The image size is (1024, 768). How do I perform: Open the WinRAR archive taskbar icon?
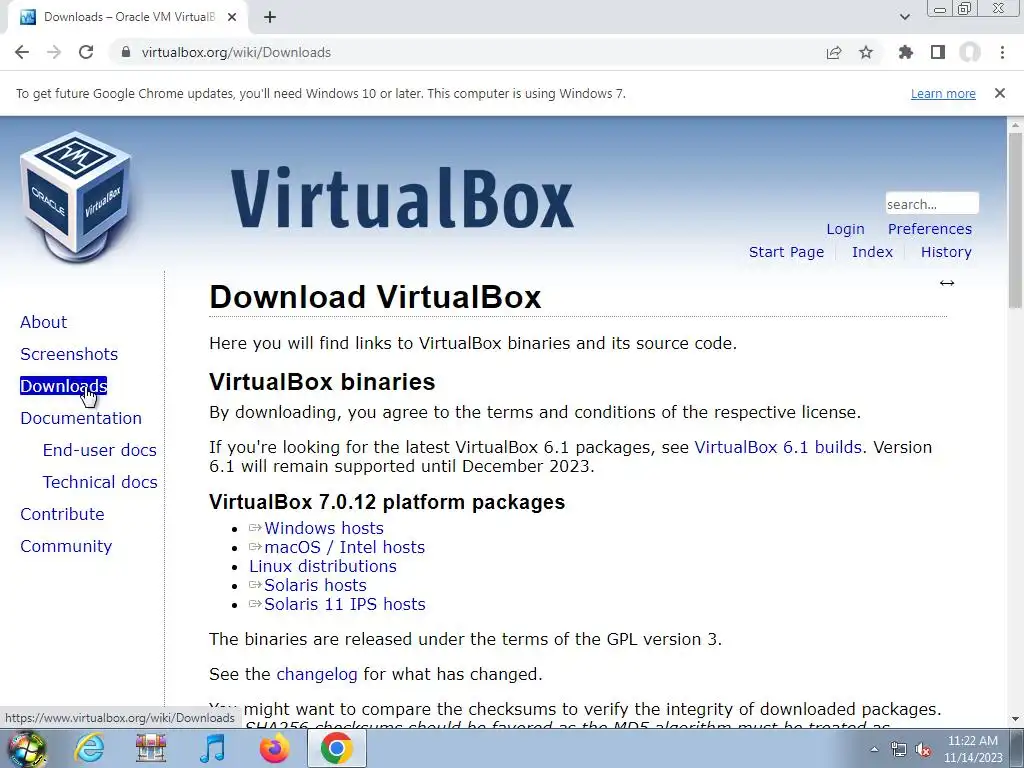151,748
